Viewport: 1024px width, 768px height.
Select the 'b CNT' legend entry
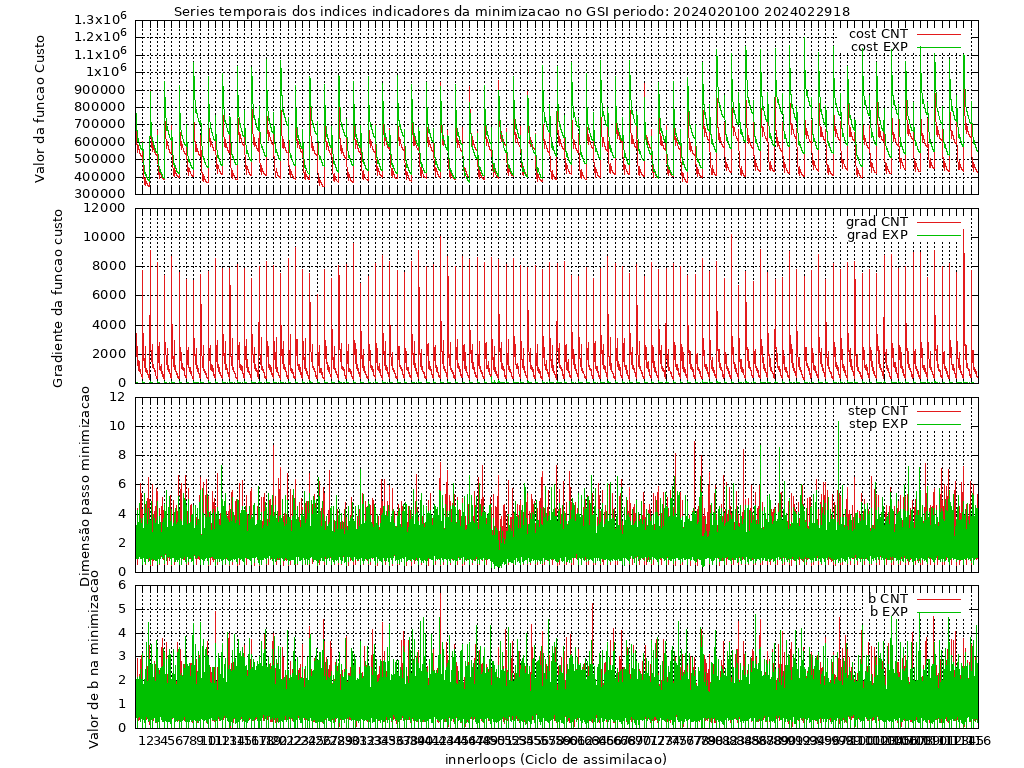pyautogui.click(x=887, y=599)
